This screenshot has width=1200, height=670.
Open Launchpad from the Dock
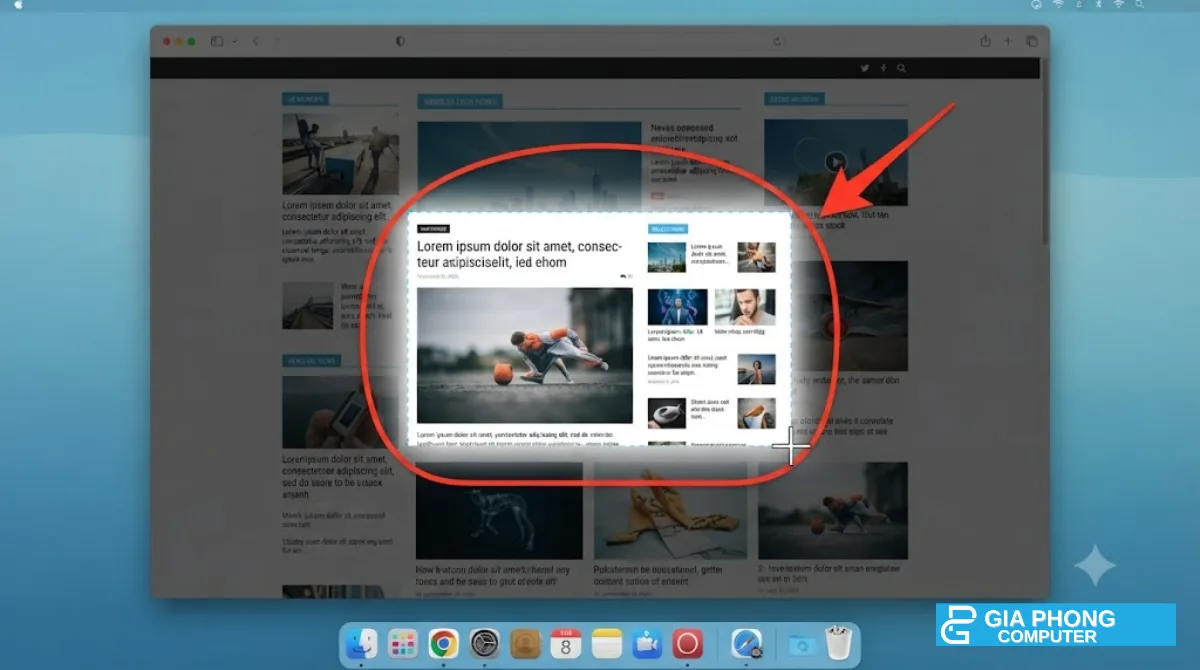(x=402, y=645)
